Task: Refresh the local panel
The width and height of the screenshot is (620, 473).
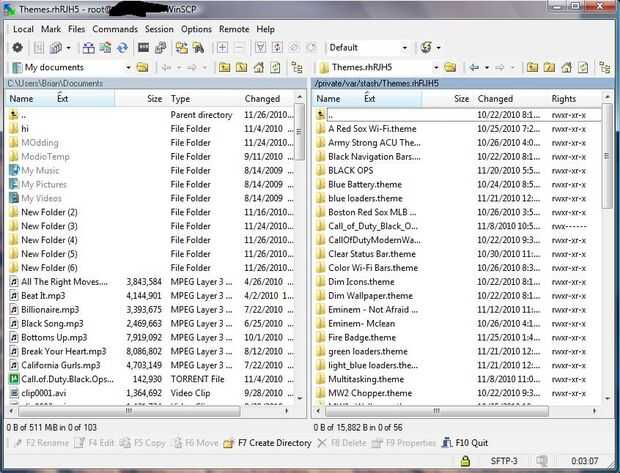Action: click(x=275, y=68)
